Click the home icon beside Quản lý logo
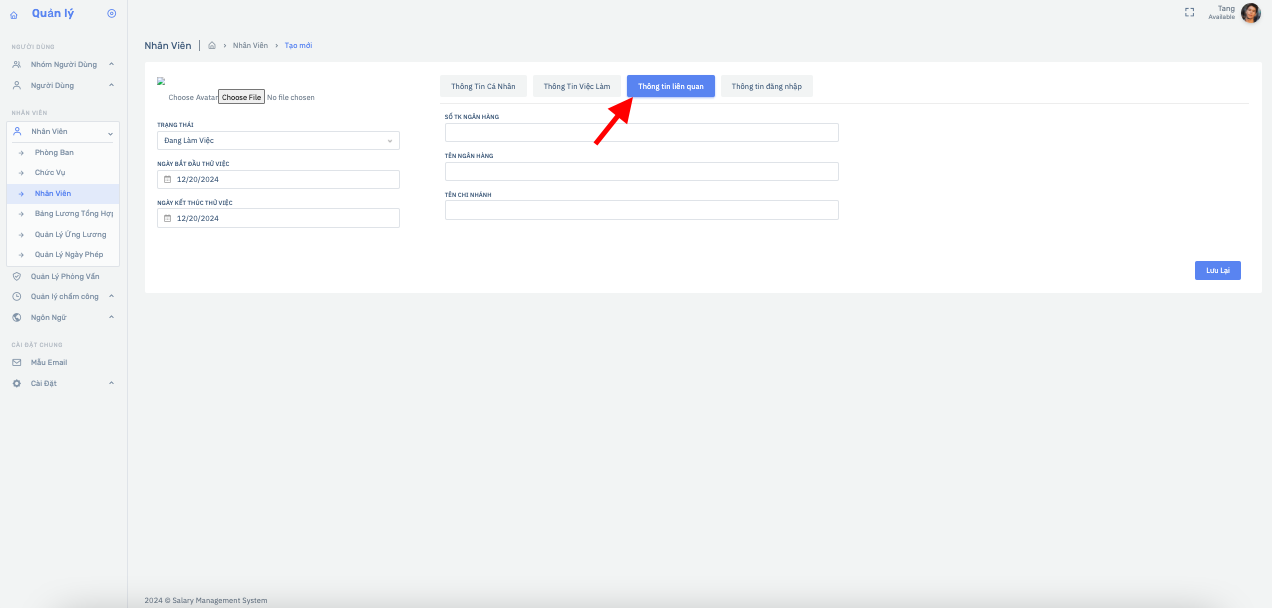 (x=14, y=14)
